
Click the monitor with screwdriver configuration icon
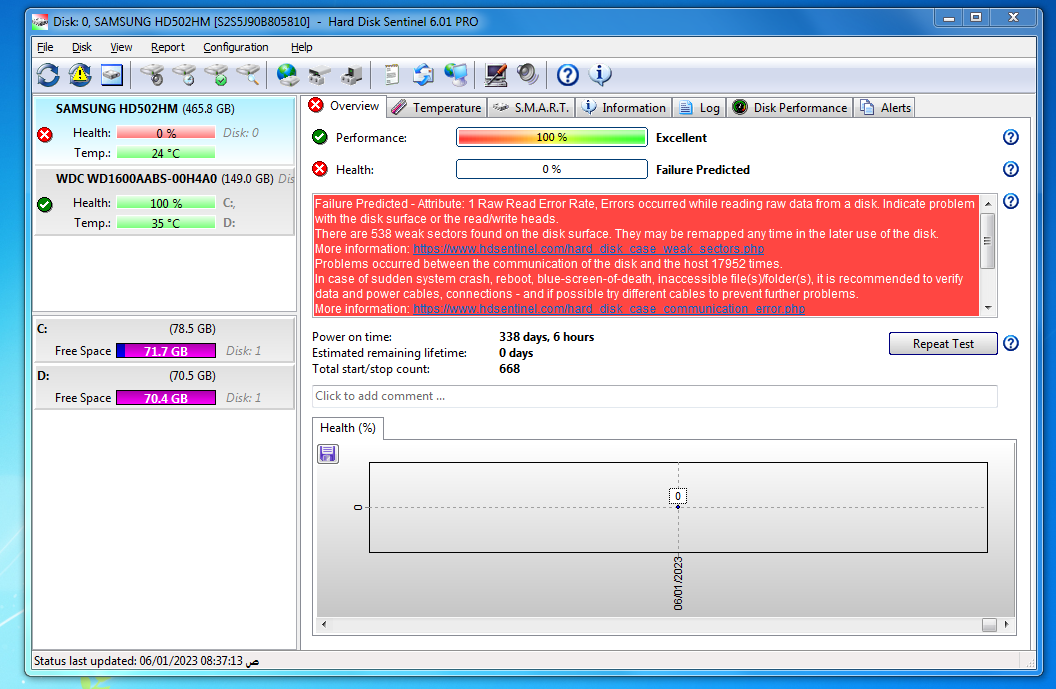click(496, 75)
